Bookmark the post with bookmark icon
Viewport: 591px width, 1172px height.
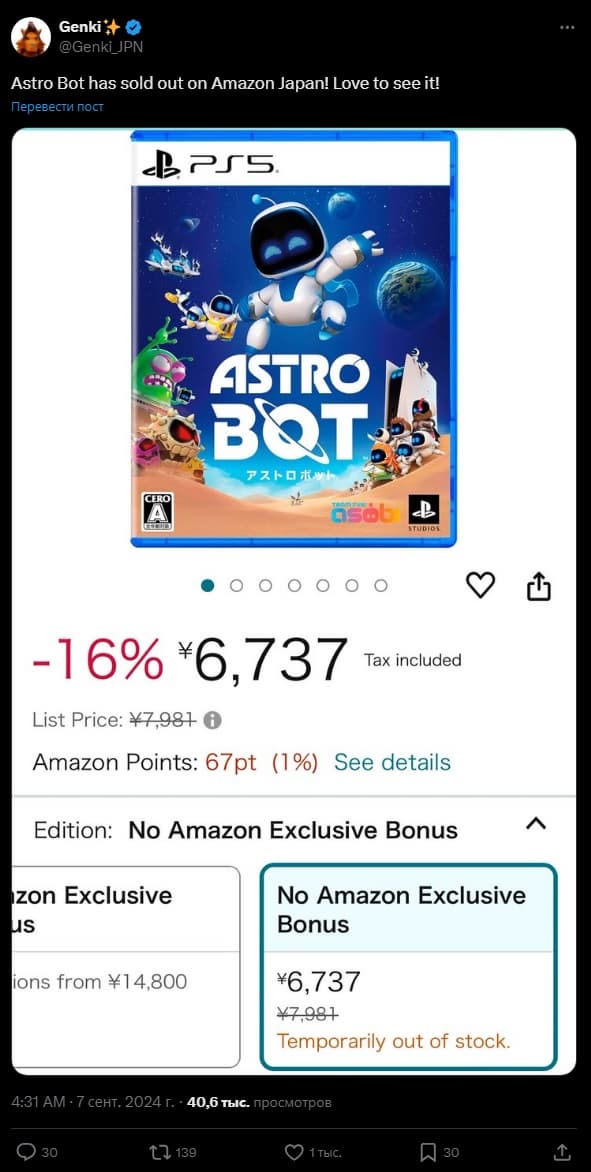(428, 1151)
